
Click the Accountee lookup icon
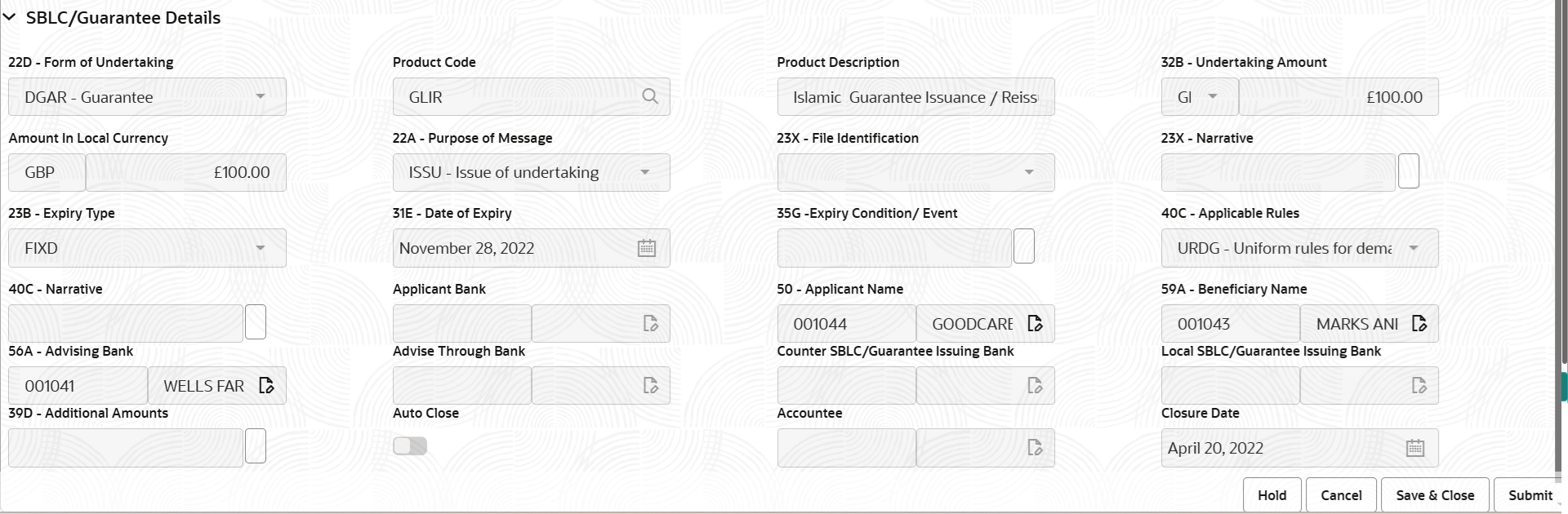pyautogui.click(x=1035, y=448)
